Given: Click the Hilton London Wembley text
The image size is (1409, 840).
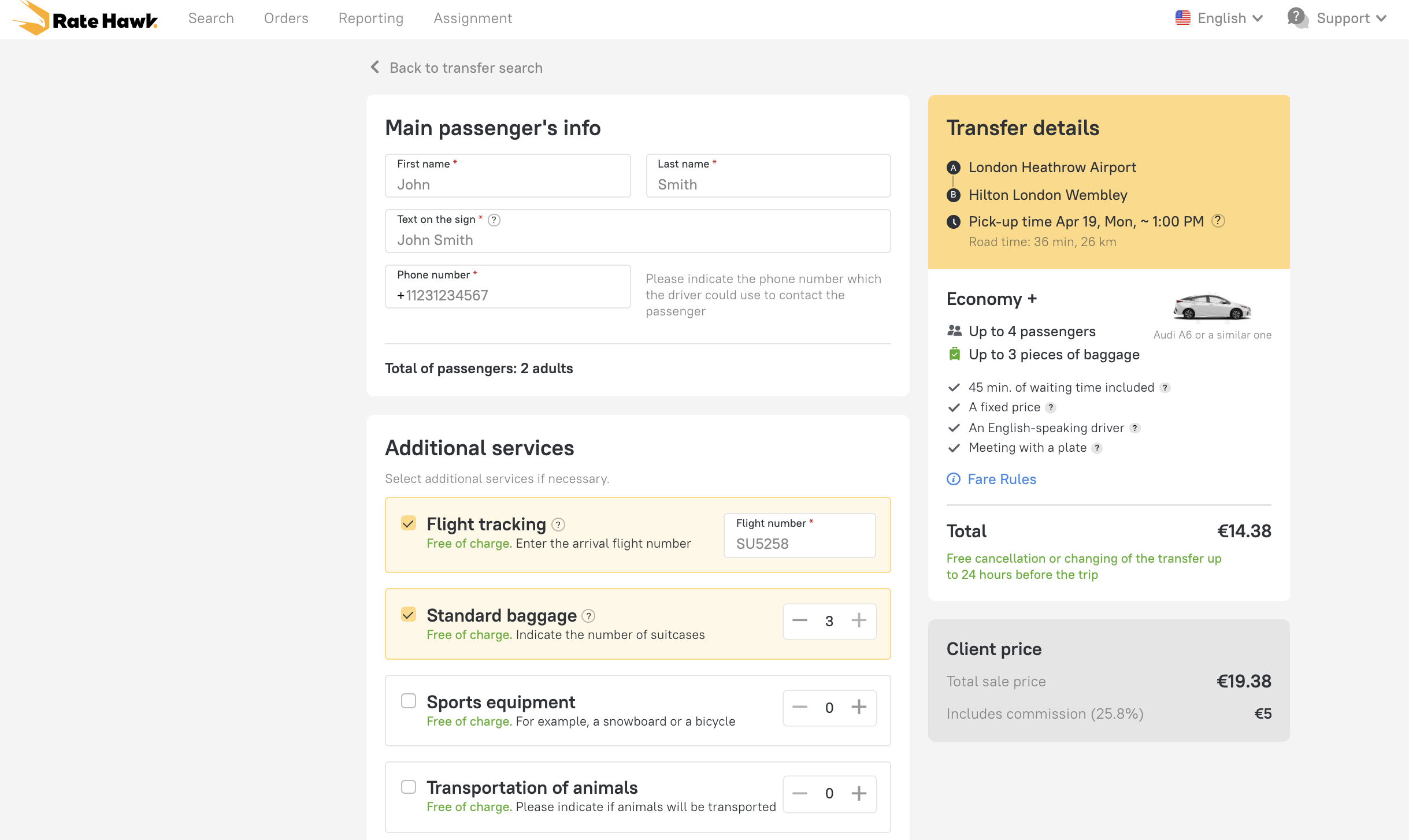Looking at the screenshot, I should [1048, 195].
